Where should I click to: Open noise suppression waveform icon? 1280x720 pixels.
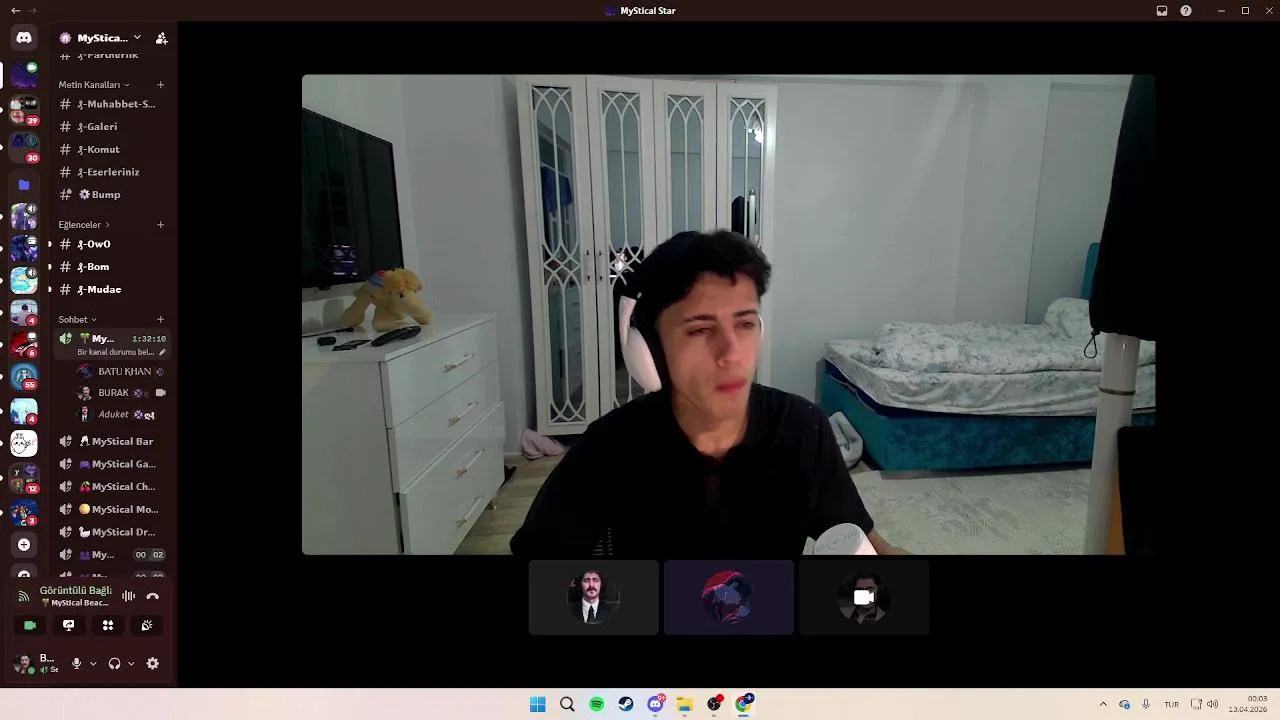(x=129, y=596)
